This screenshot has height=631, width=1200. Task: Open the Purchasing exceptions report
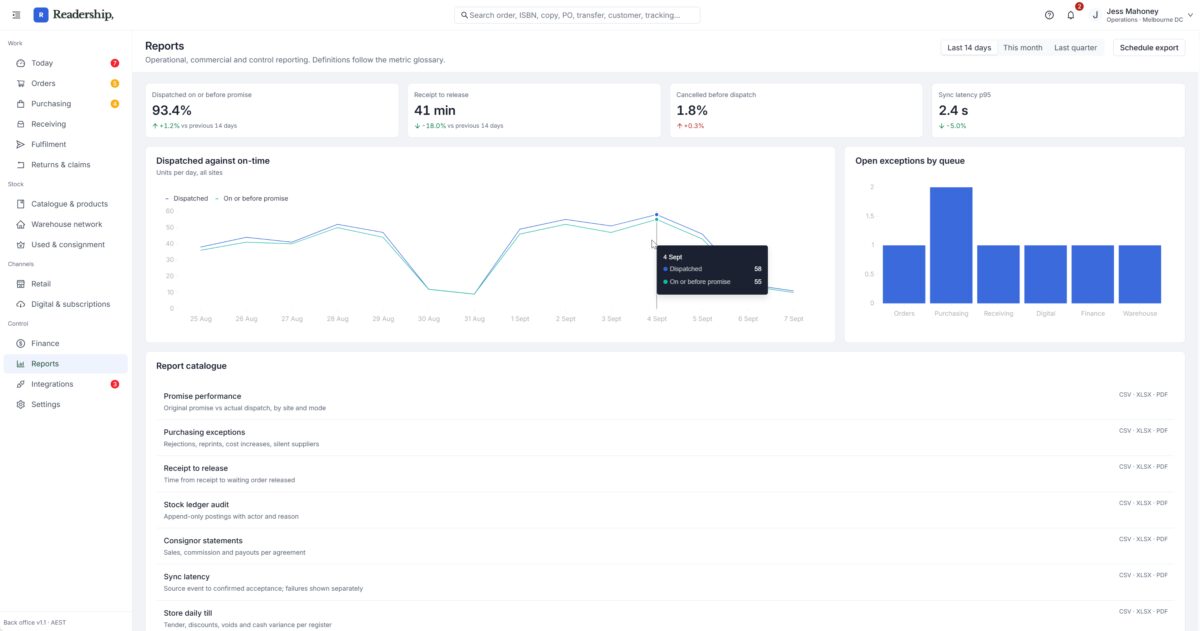pyautogui.click(x=665, y=438)
